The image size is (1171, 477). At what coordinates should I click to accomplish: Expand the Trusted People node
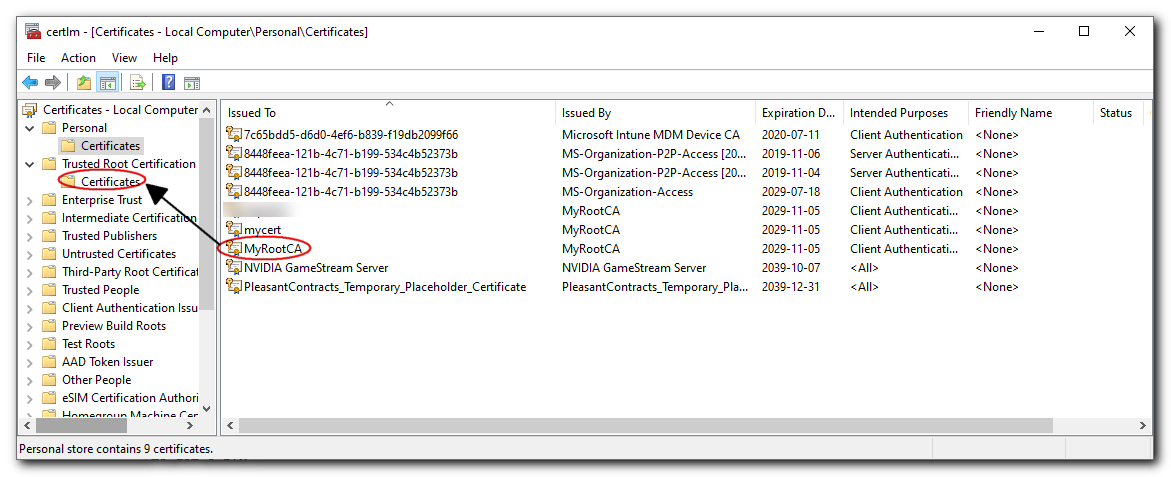[x=30, y=290]
